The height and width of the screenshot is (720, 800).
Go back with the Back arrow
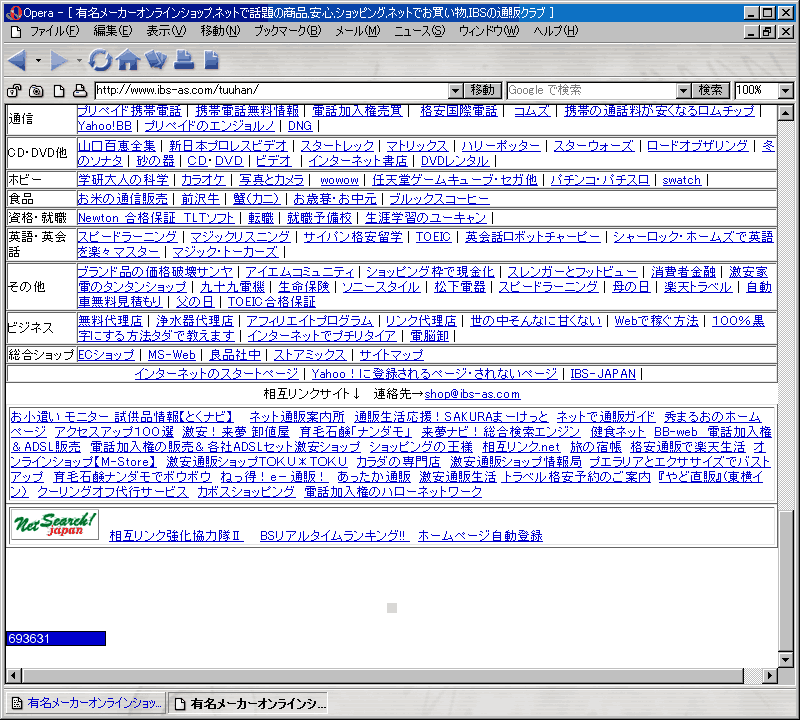[x=17, y=60]
